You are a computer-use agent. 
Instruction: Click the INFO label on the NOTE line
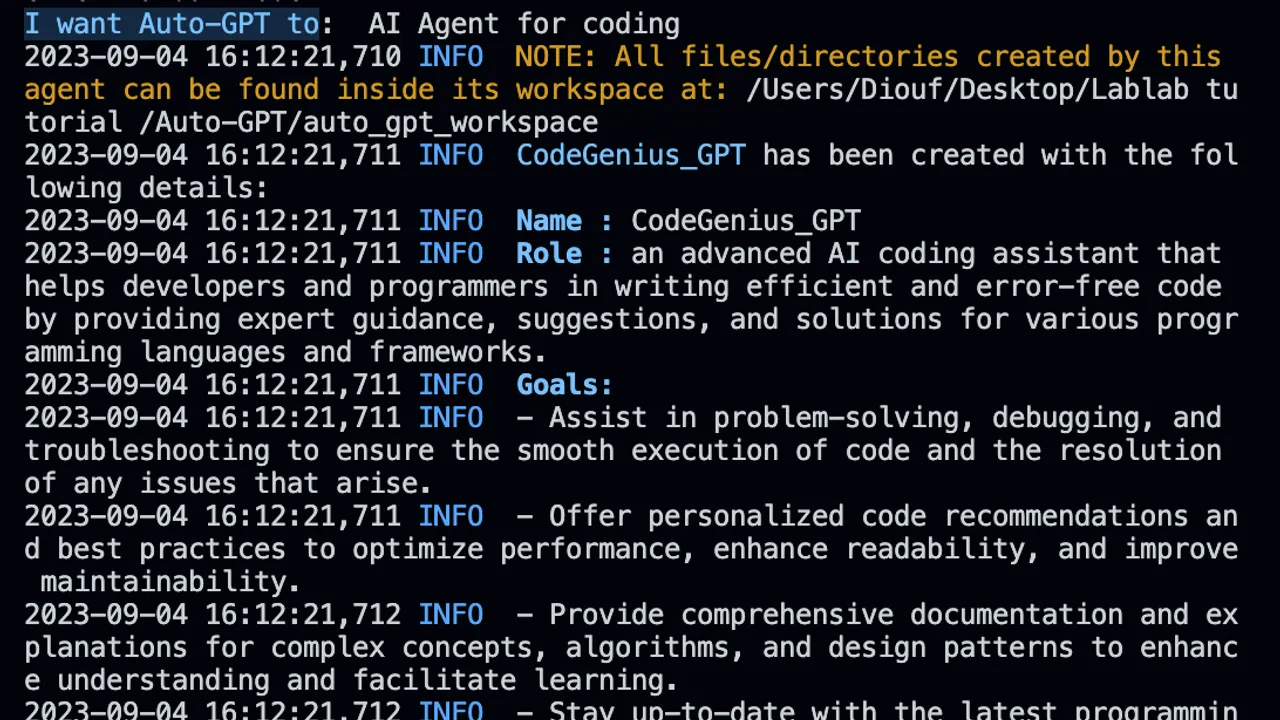tap(451, 56)
